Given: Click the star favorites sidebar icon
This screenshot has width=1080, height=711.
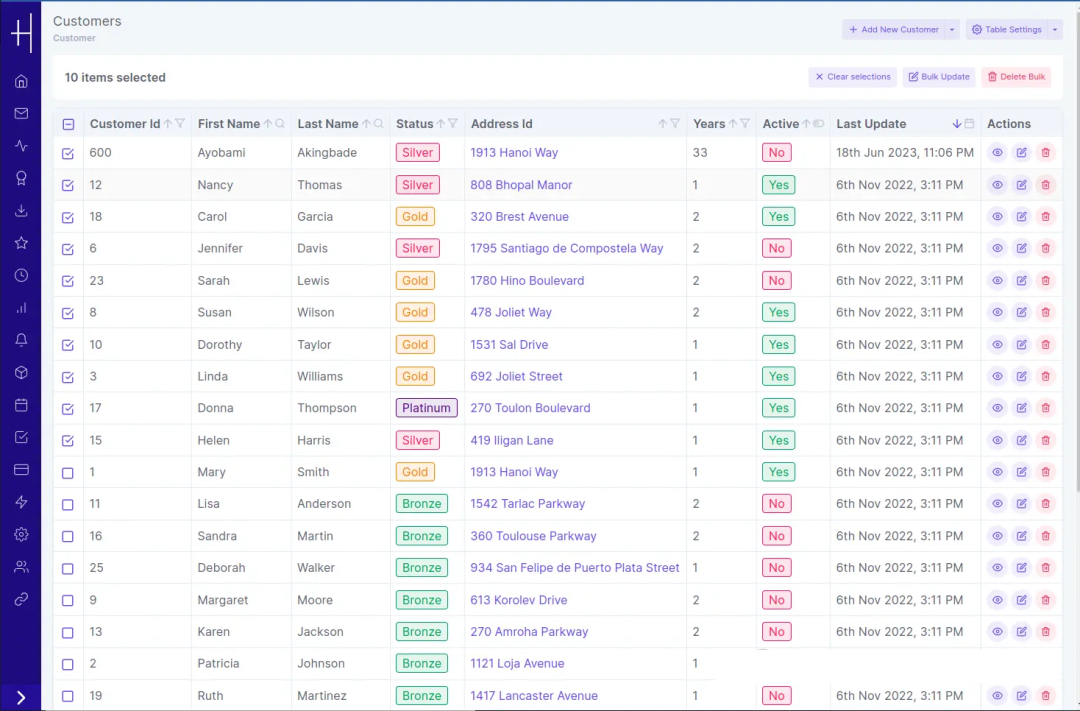Looking at the screenshot, I should [21, 243].
